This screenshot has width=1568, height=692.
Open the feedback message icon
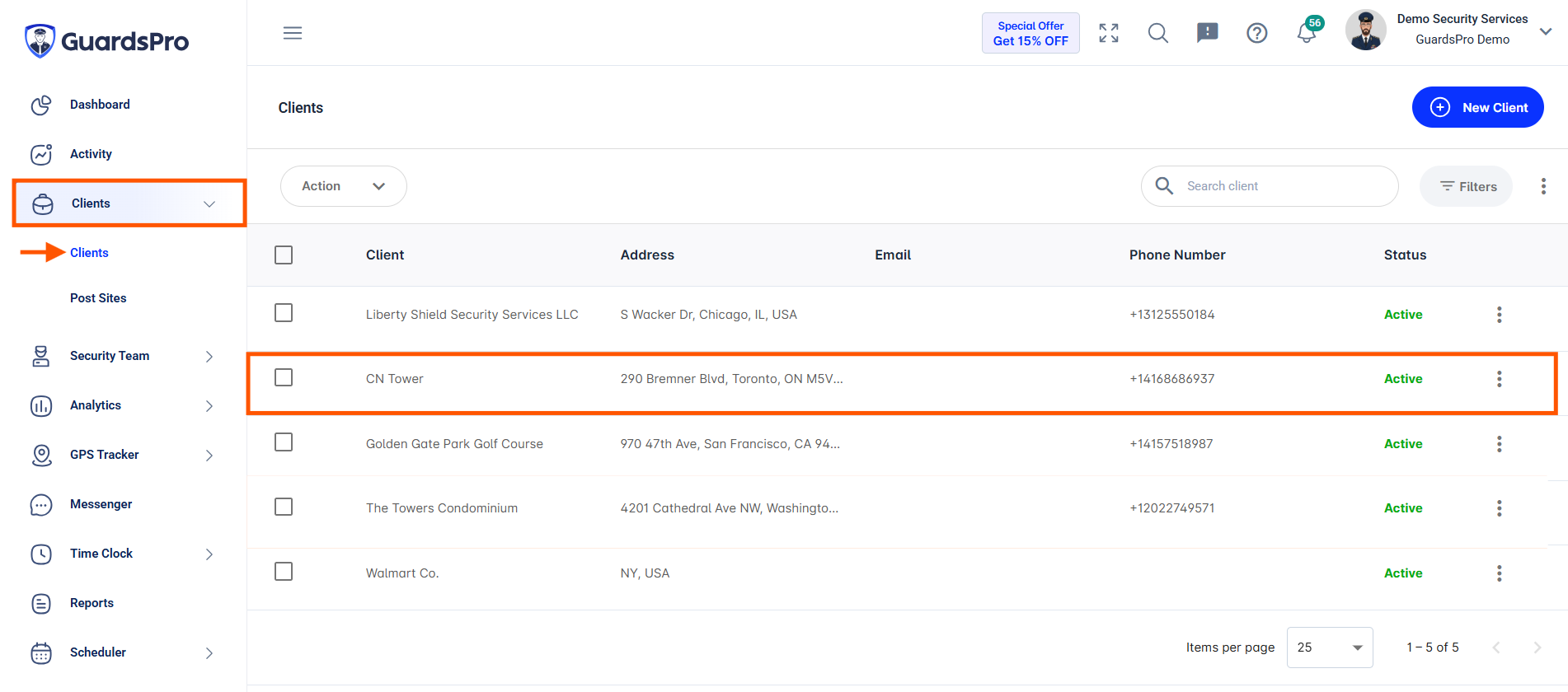(1208, 33)
